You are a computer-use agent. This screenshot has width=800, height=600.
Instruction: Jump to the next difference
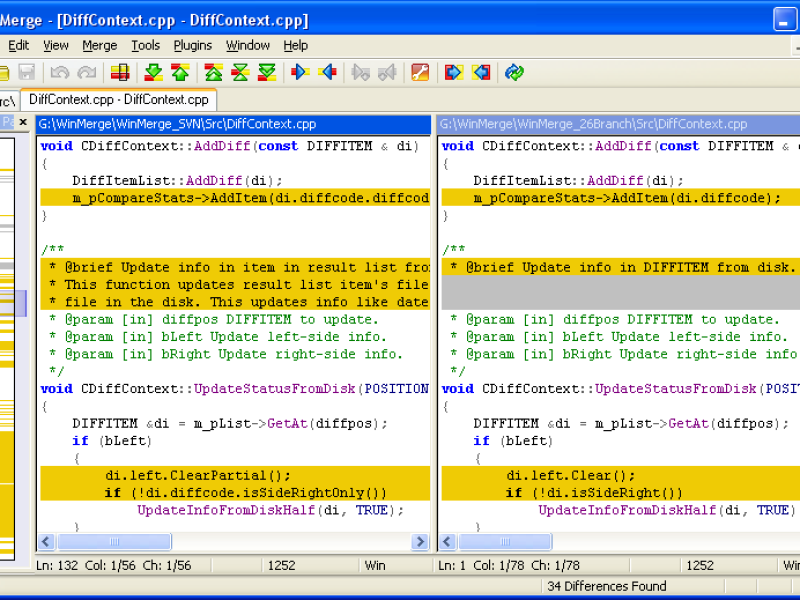[x=153, y=72]
